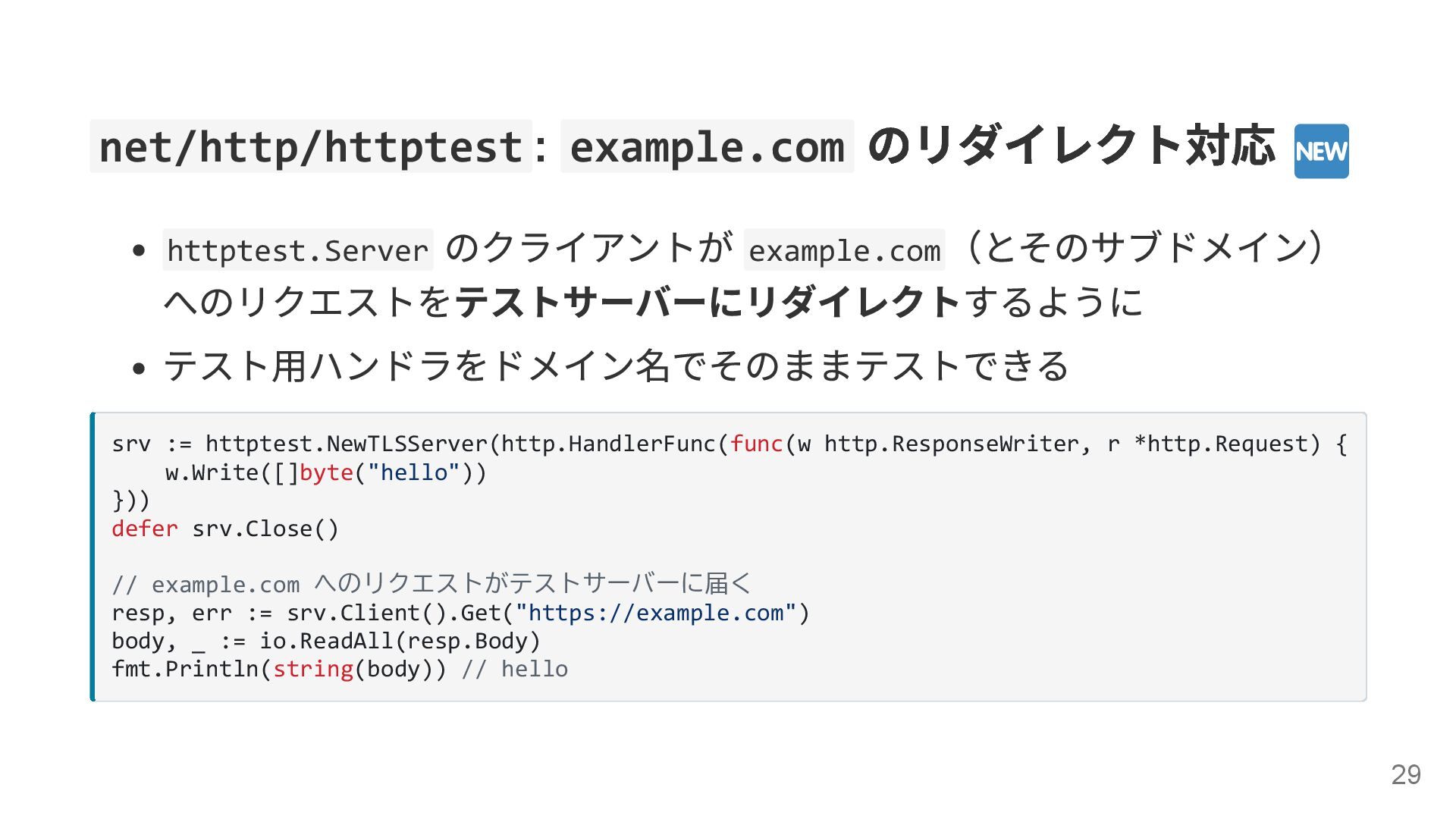The image size is (1456, 819).
Task: Click the "hello" string literal in code
Action: (414, 472)
